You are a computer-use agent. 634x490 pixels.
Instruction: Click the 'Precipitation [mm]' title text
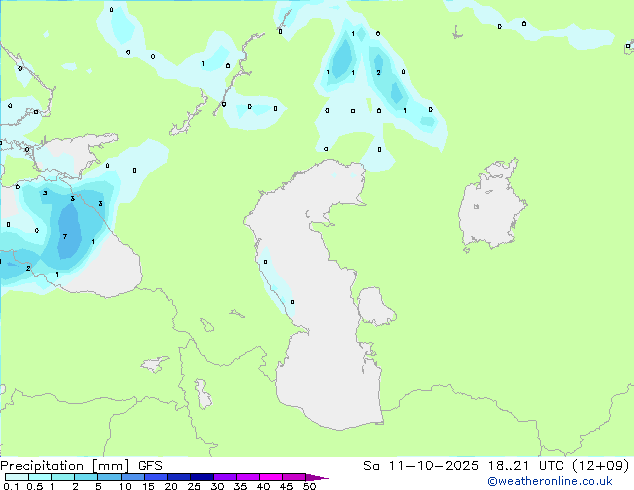click(x=65, y=466)
